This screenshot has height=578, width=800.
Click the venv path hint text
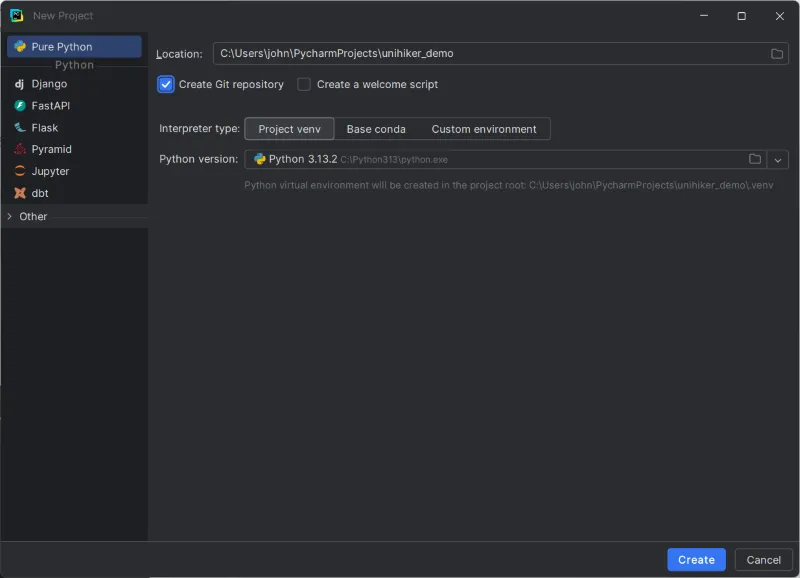click(509, 185)
